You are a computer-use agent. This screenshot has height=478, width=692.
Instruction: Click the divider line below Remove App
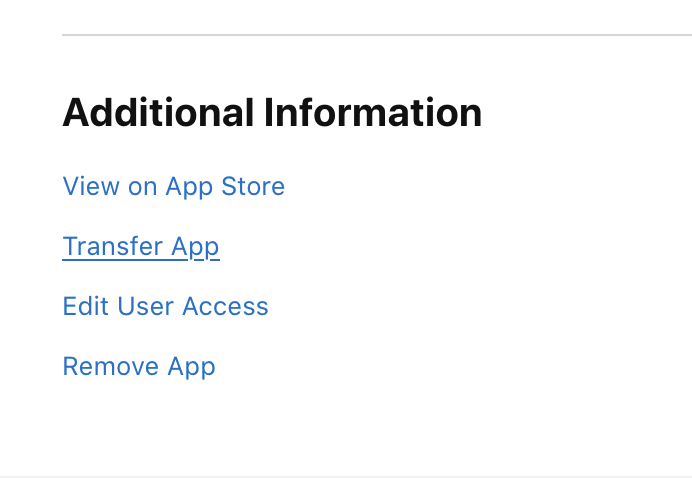pos(346,476)
